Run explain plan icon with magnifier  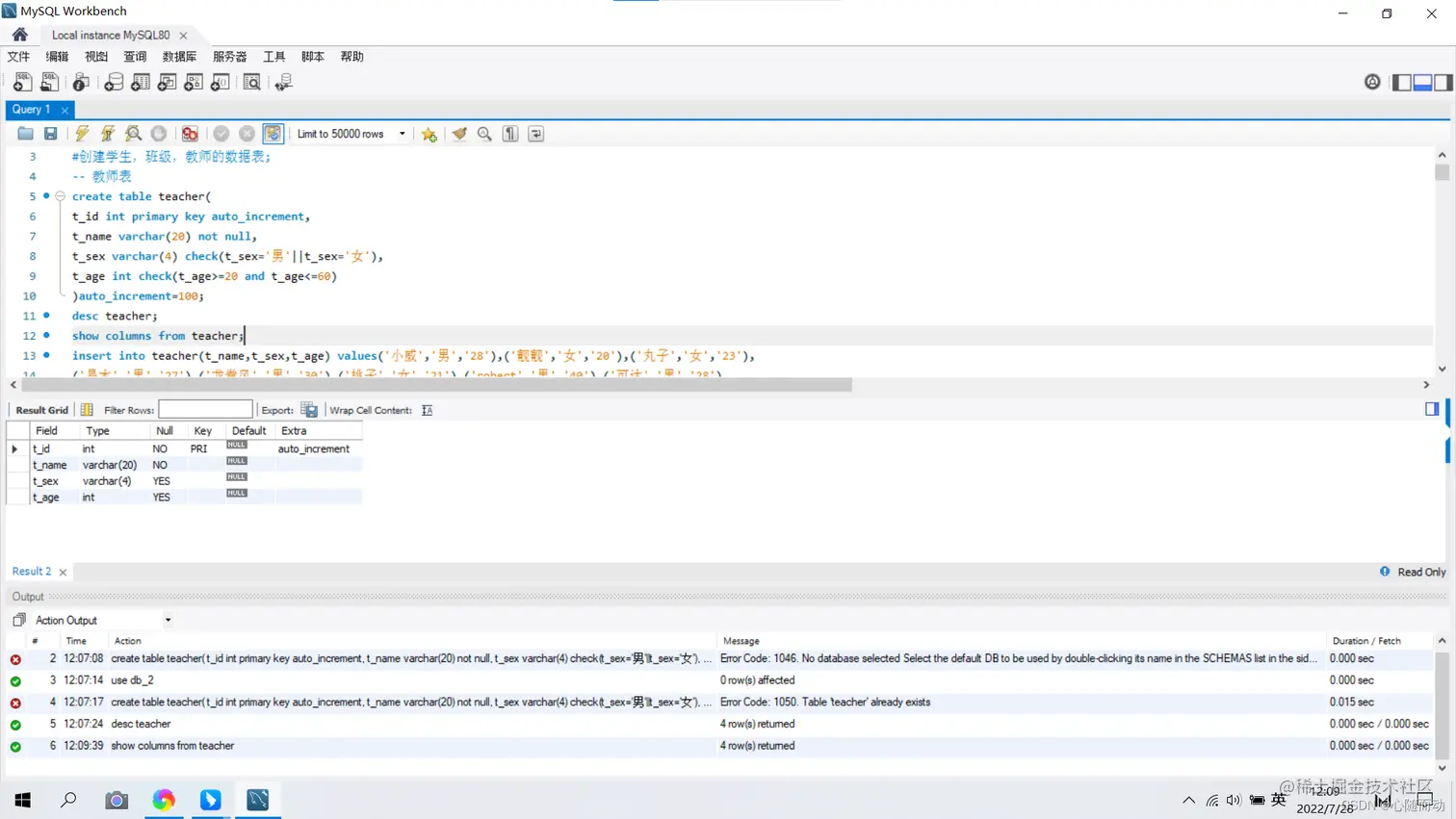[134, 134]
